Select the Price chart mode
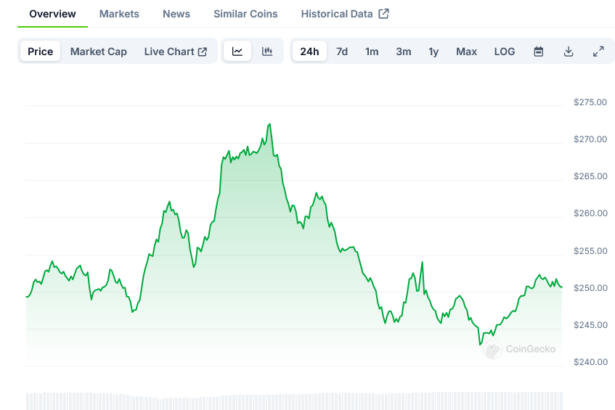The image size is (615, 410). click(x=41, y=51)
